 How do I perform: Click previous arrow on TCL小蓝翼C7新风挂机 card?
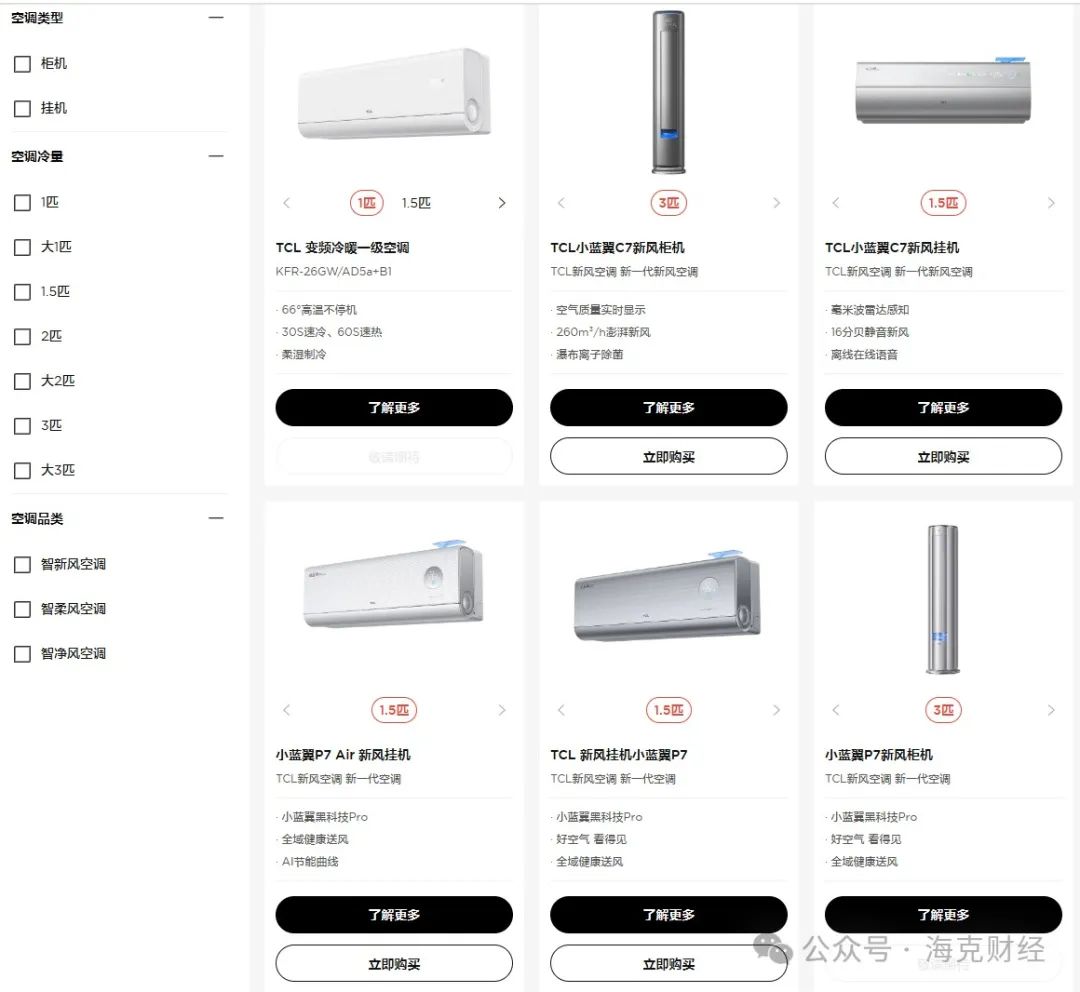point(835,203)
